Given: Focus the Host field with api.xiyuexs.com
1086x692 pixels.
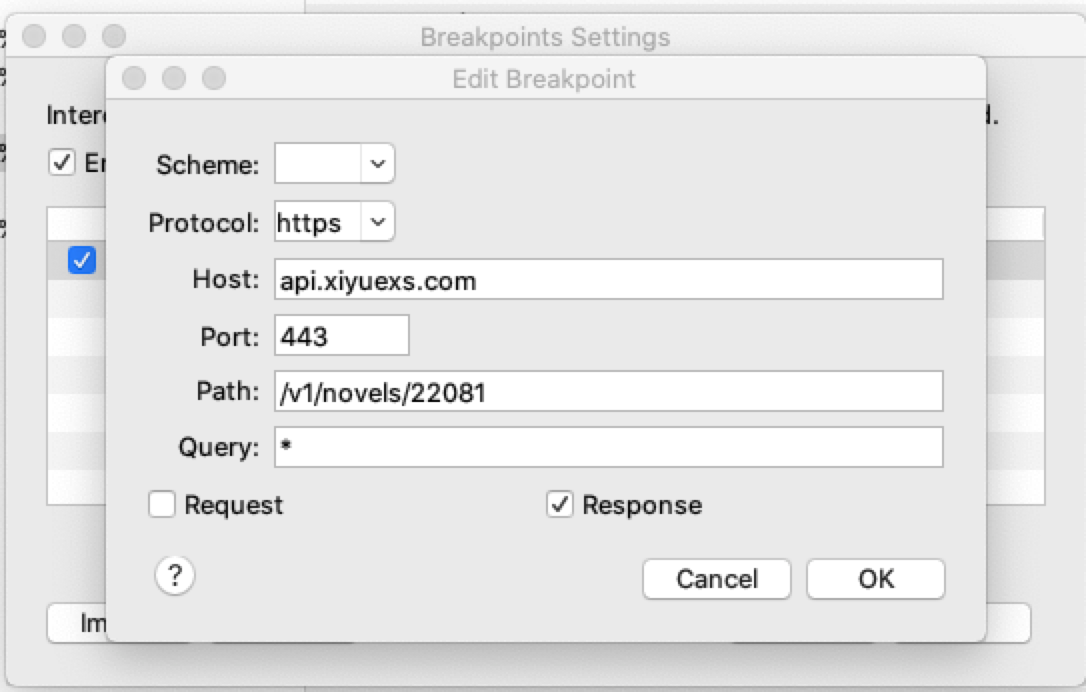Looking at the screenshot, I should point(609,280).
